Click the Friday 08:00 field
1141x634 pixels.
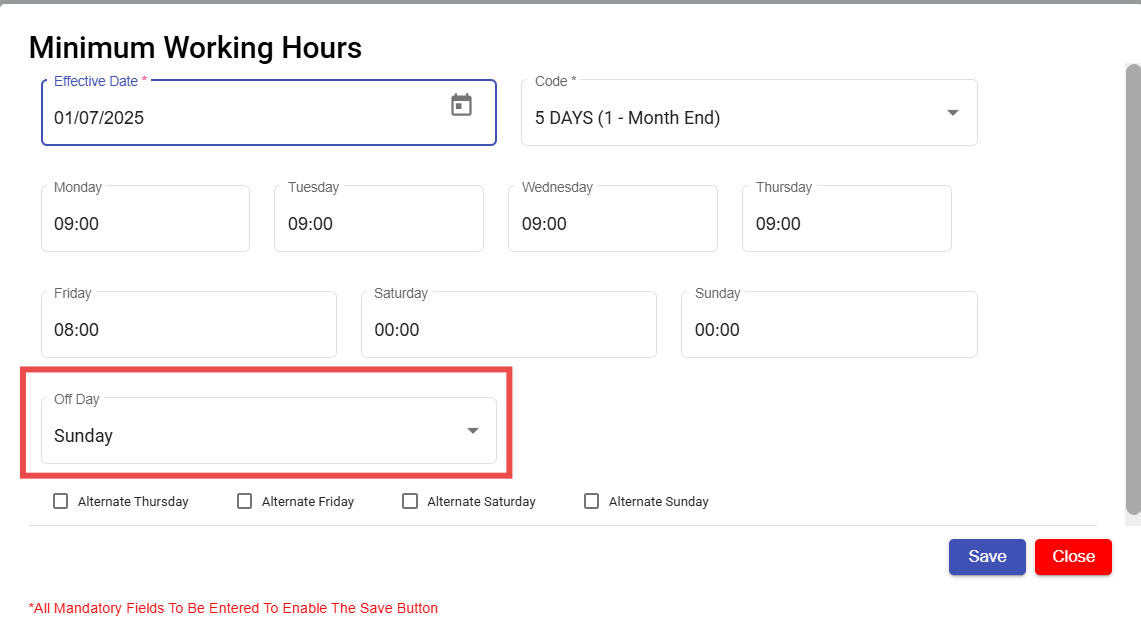pos(188,330)
